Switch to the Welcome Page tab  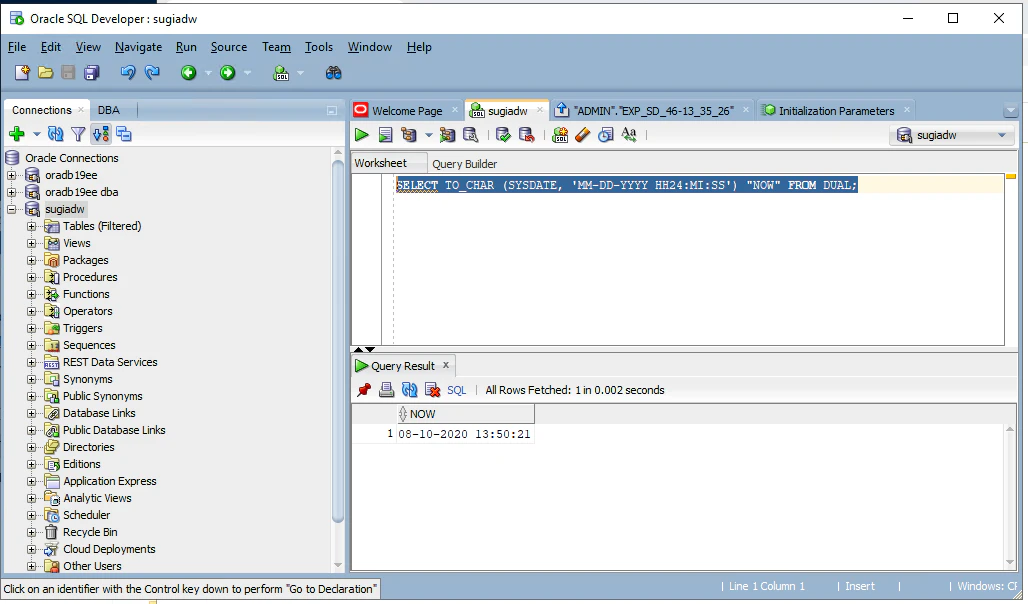[407, 111]
